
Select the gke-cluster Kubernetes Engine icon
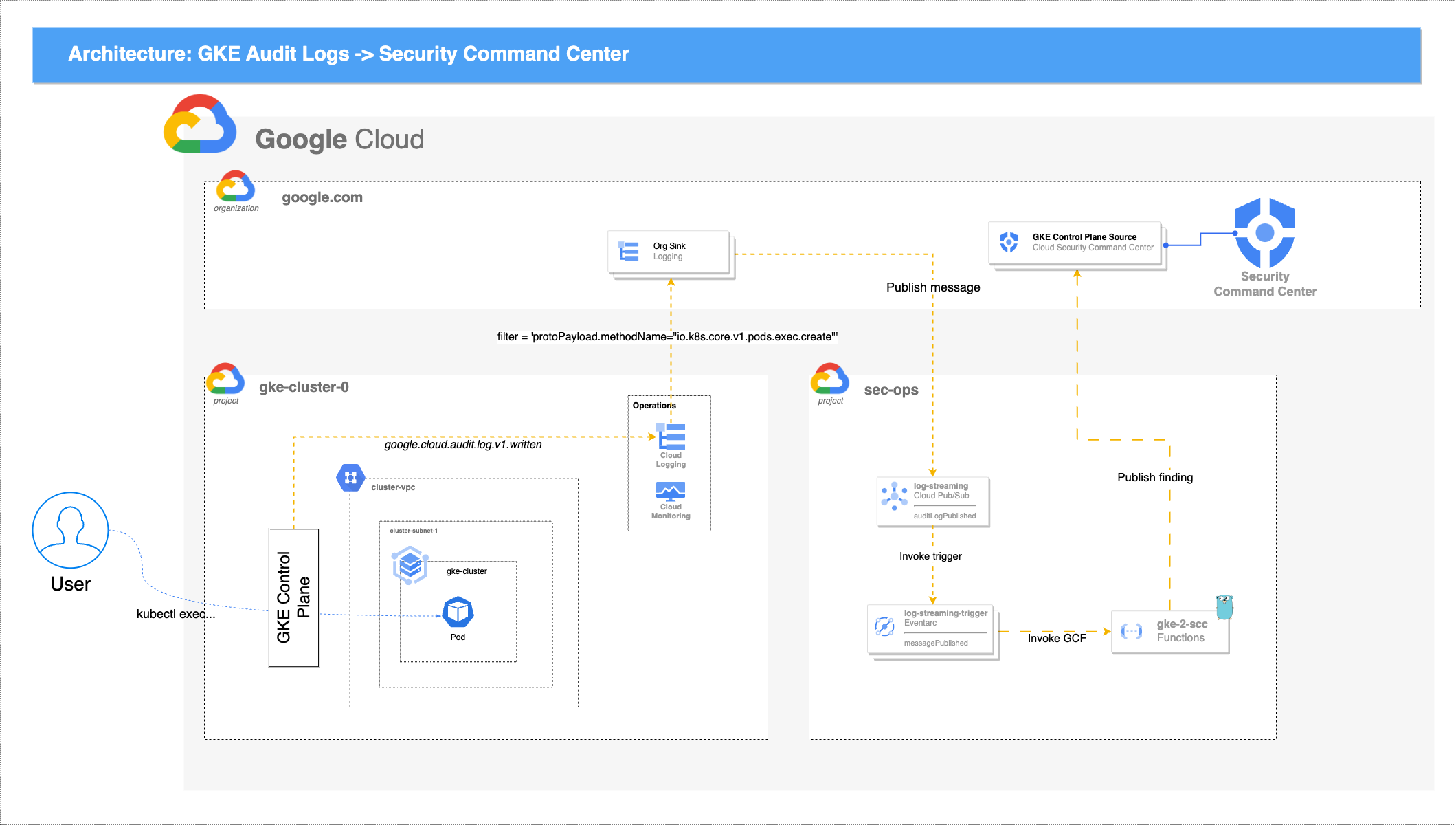coord(410,565)
